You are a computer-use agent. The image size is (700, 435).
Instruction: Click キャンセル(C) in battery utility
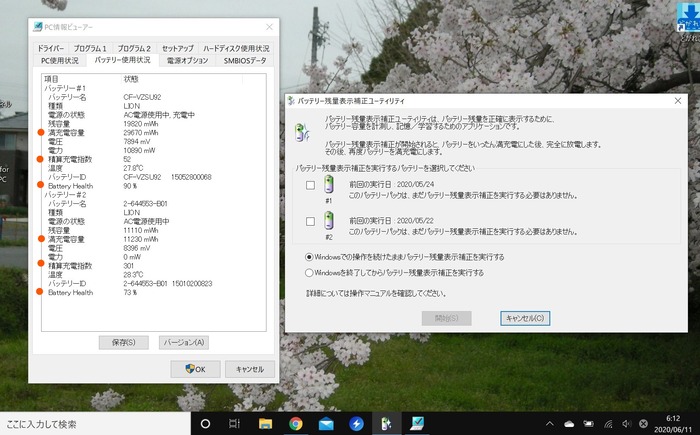tap(525, 318)
